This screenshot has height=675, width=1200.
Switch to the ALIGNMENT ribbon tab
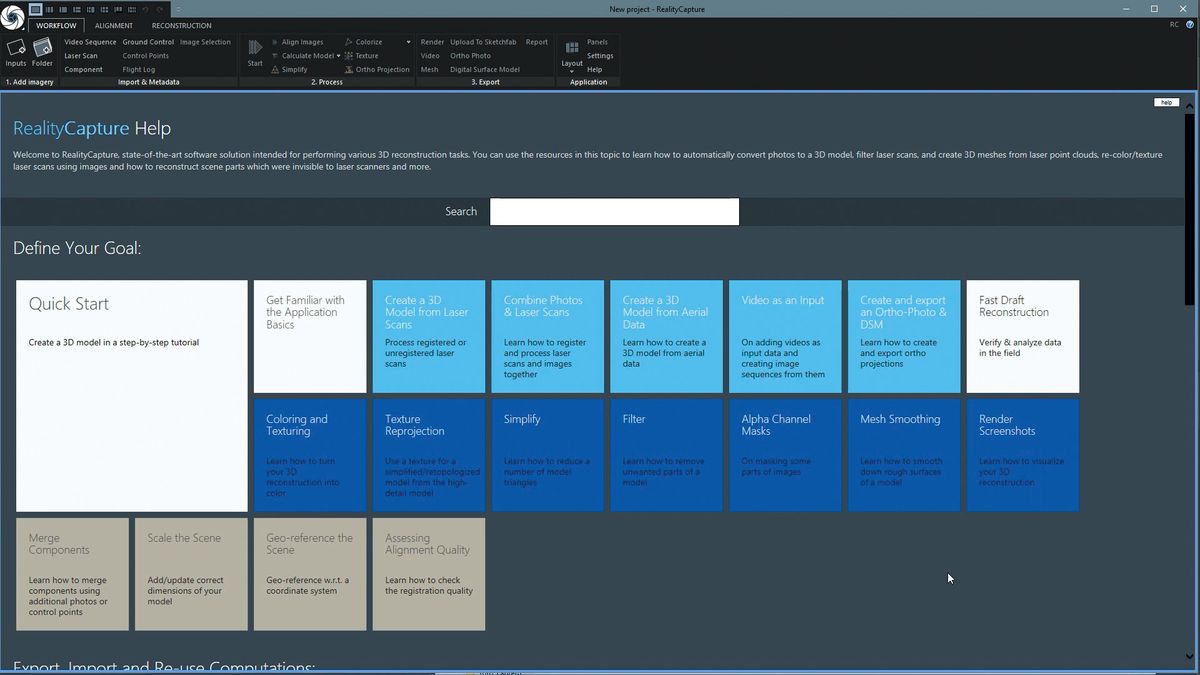click(114, 25)
